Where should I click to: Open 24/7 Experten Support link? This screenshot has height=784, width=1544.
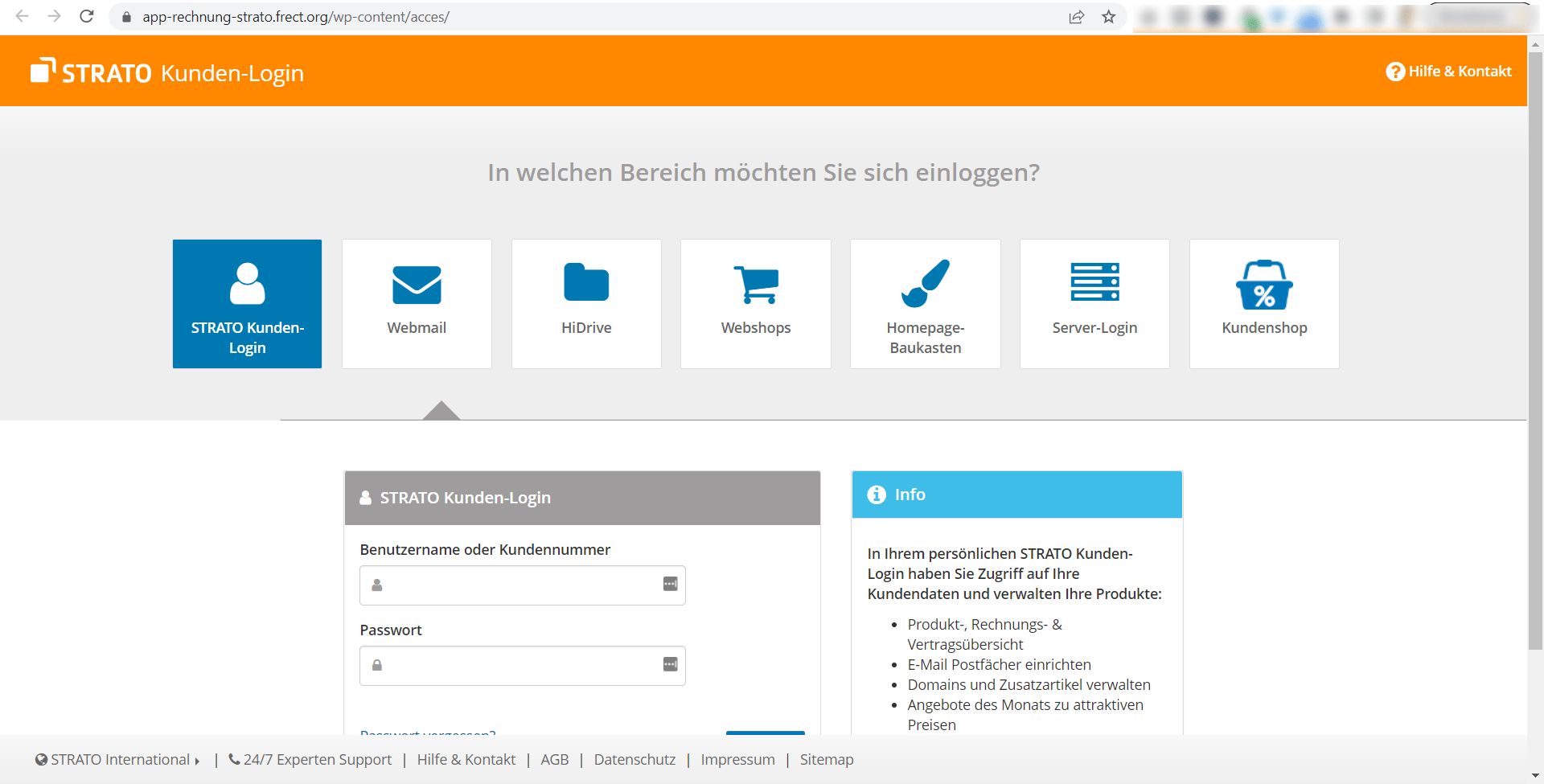pos(310,760)
